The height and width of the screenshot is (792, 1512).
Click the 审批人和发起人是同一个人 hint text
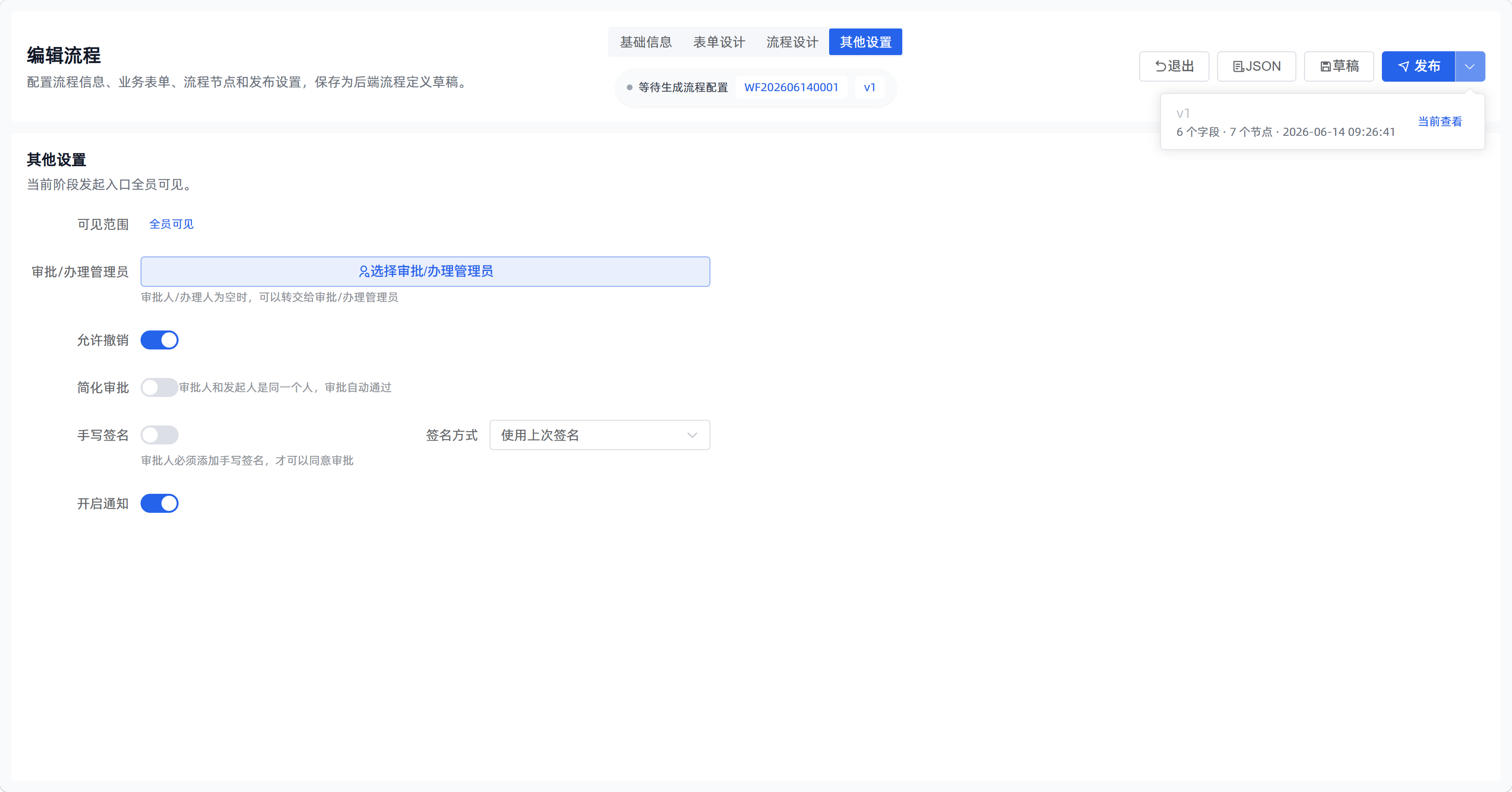coord(285,387)
